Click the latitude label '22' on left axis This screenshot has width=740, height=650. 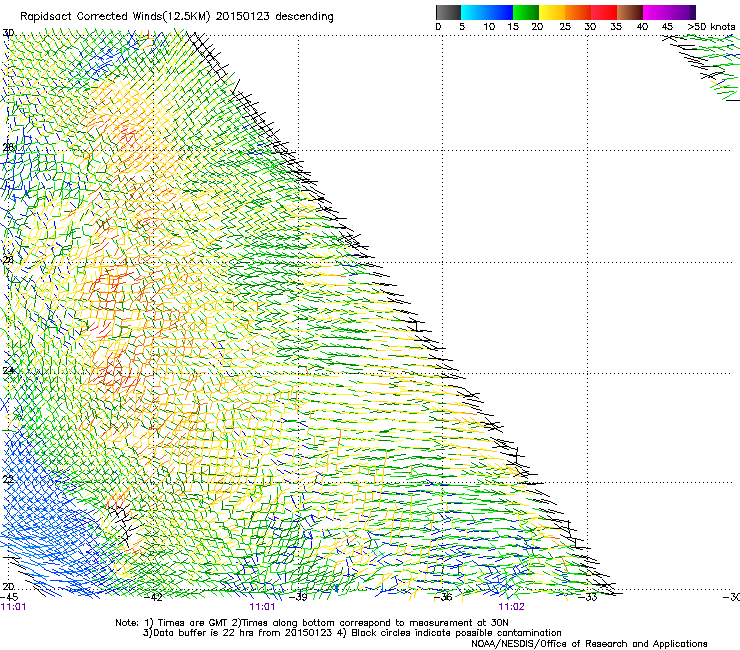click(x=8, y=479)
